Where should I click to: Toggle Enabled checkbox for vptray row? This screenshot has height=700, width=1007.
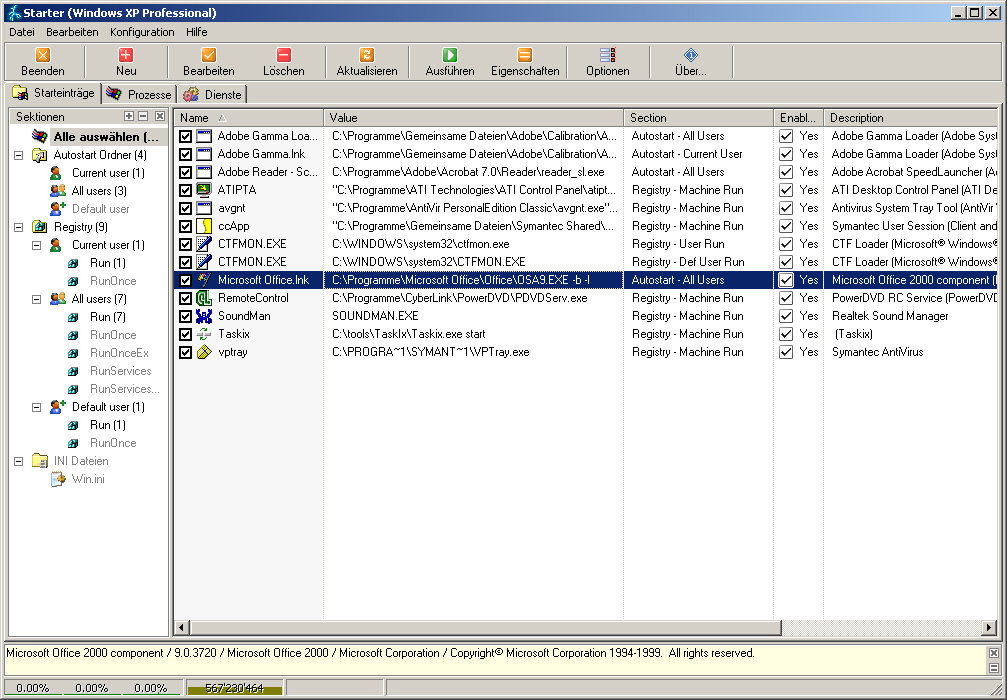pyautogui.click(x=785, y=352)
